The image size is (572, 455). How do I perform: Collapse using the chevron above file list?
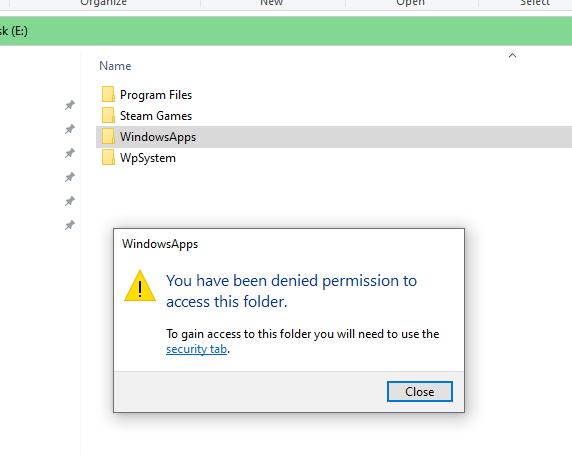click(512, 55)
